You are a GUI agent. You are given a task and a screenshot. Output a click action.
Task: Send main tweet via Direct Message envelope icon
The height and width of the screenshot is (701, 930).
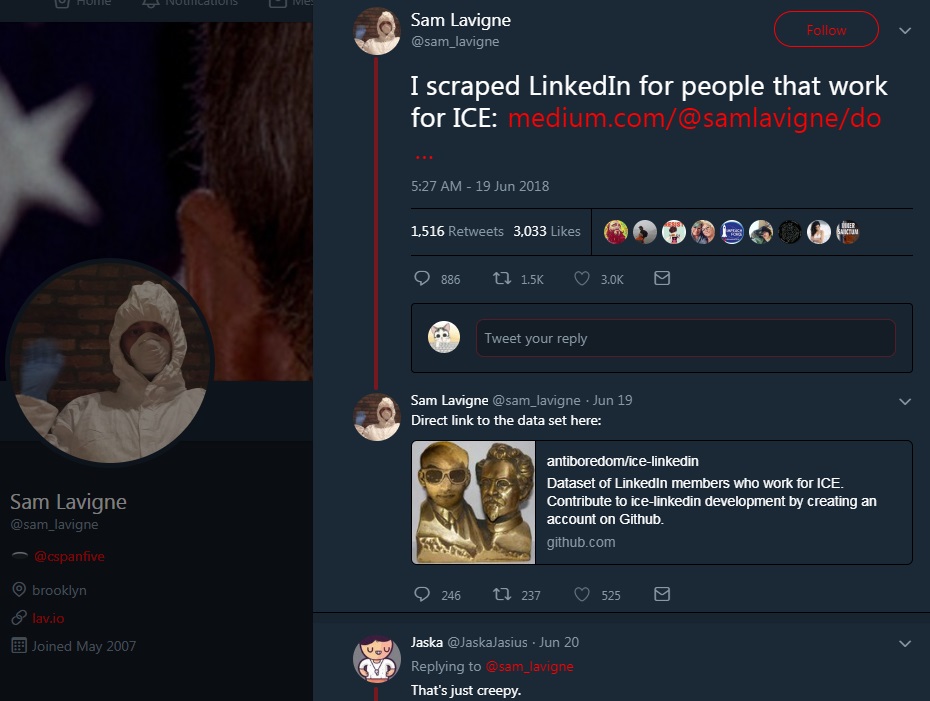[661, 279]
